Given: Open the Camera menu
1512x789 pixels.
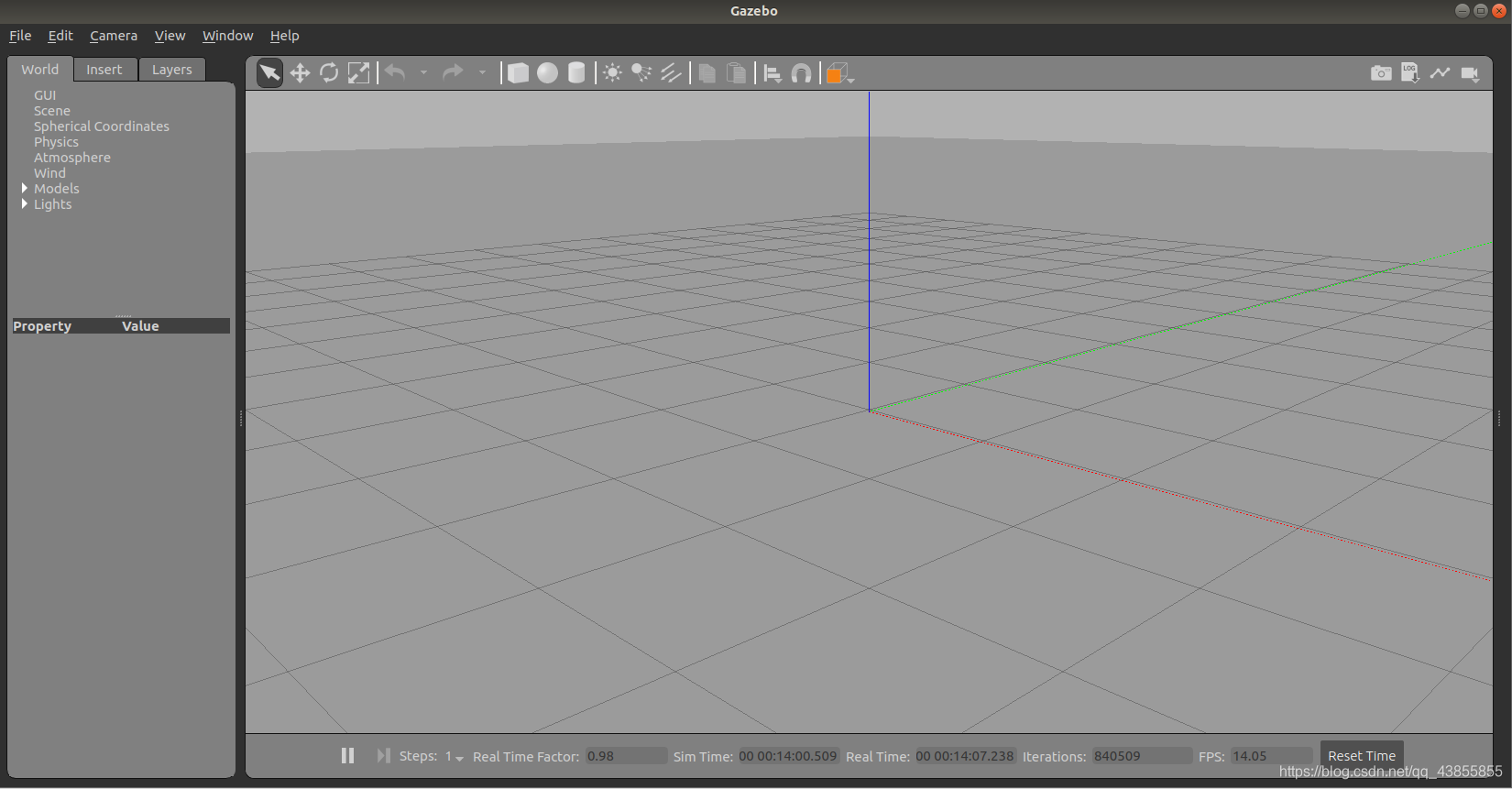Looking at the screenshot, I should 114,36.
